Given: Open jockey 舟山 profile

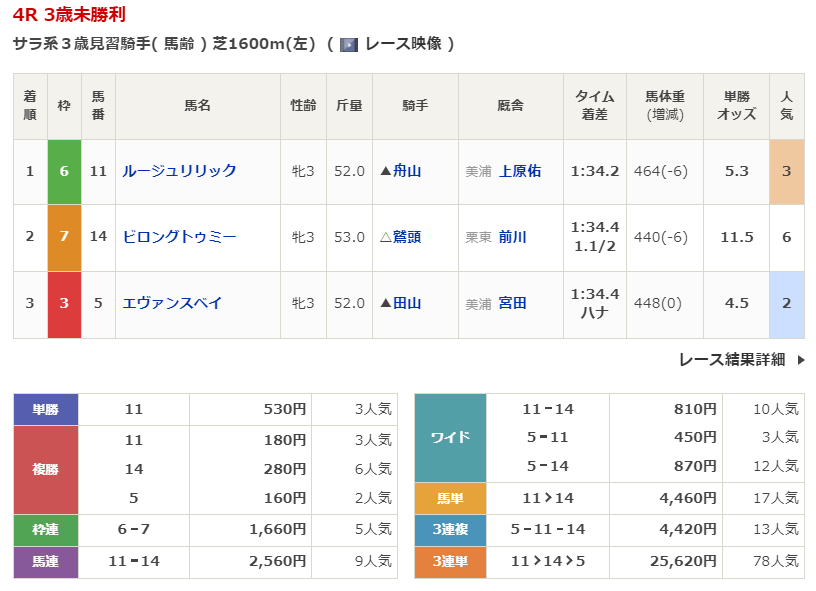Looking at the screenshot, I should 407,171.
